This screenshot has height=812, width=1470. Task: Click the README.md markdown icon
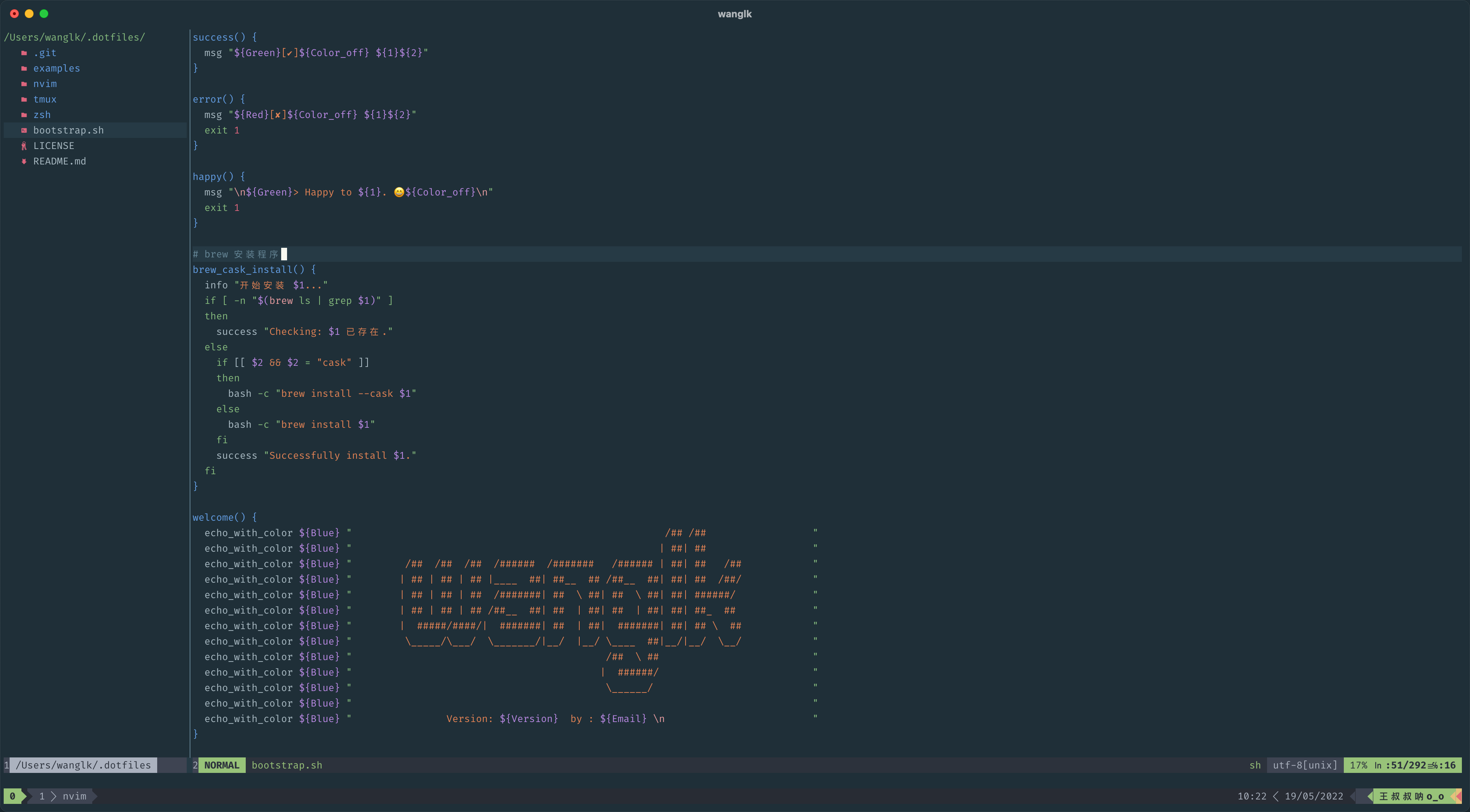coord(24,162)
